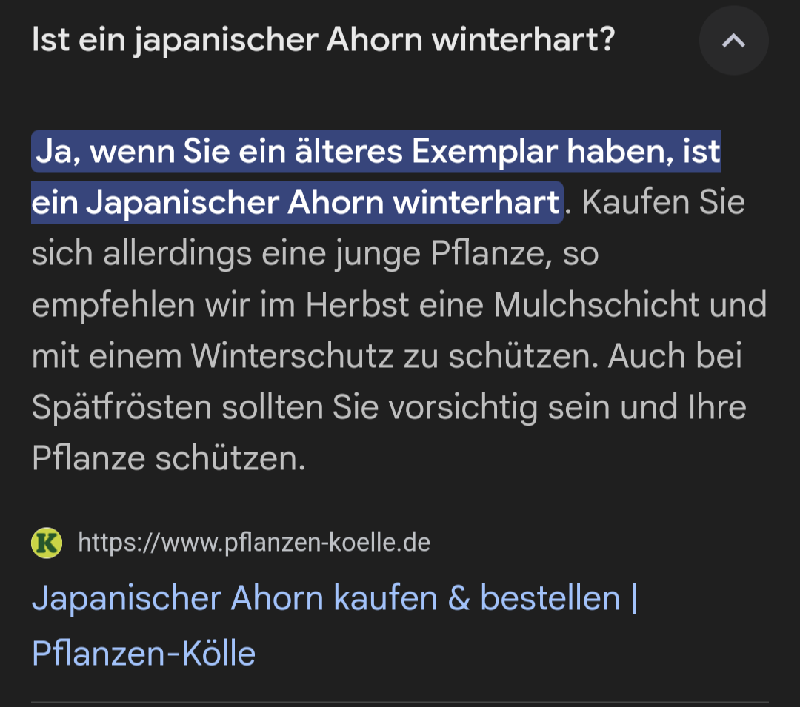
Task: Select the question "Ist ein japanischer Ahorn winterhart?"
Action: point(323,40)
